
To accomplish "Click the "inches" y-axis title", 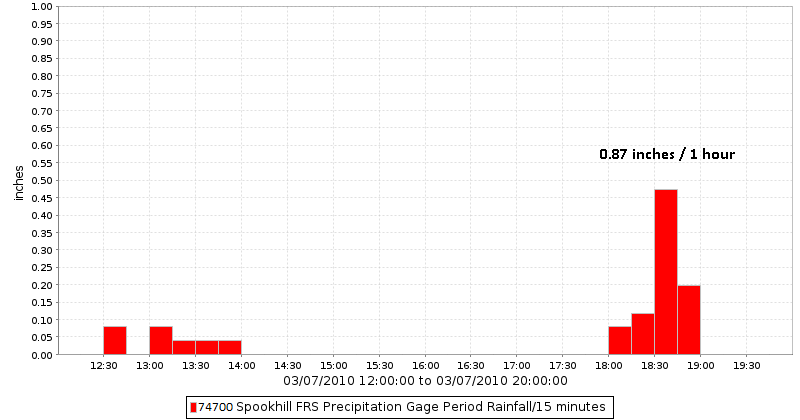I will tap(19, 183).
